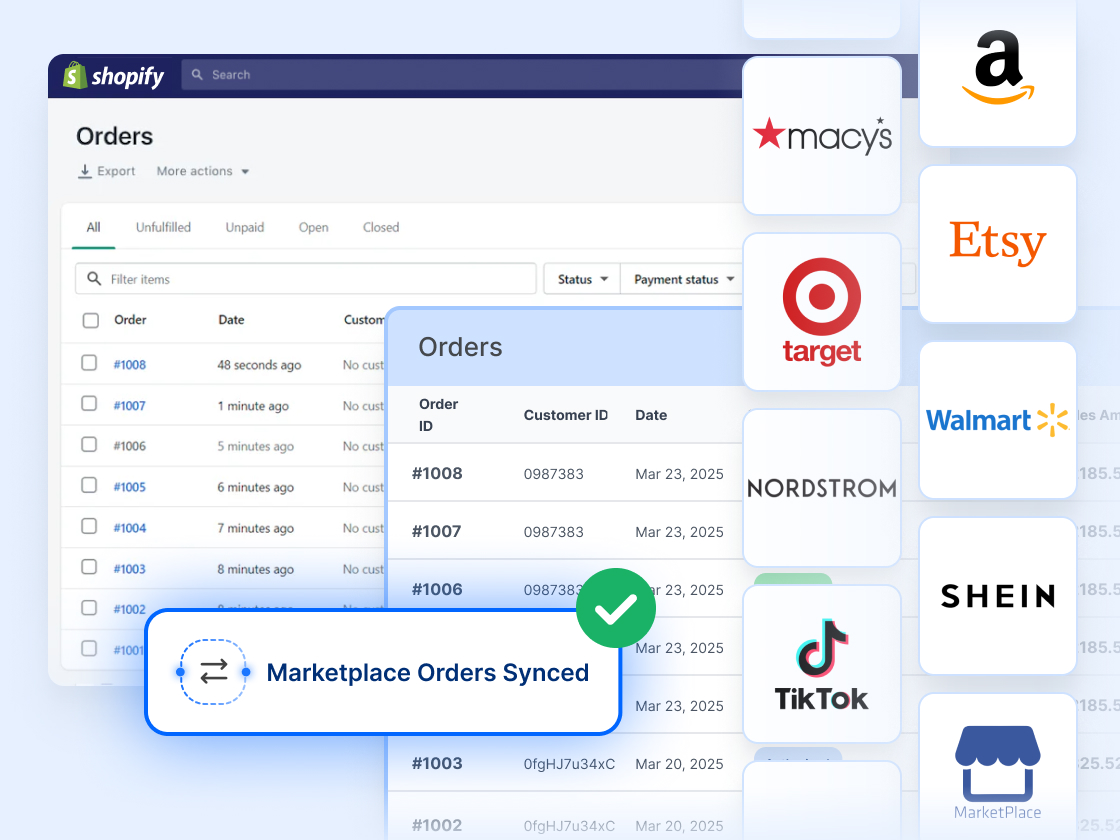Open the Amazon marketplace tile
The height and width of the screenshot is (840, 1120).
pos(998,72)
